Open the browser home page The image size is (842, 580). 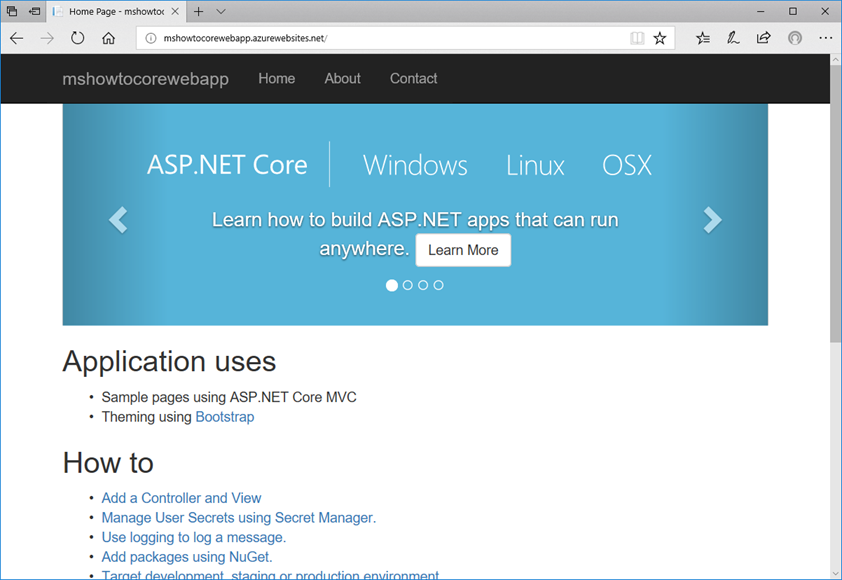(x=108, y=38)
